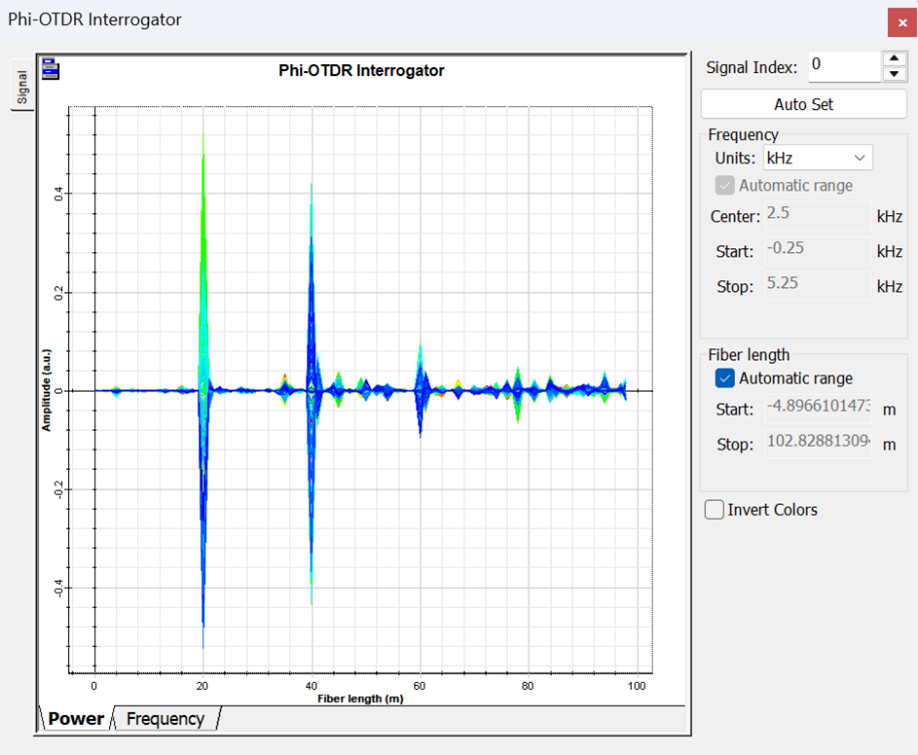Screen dimensions: 918x755
Task: Toggle Automatic range under Frequency
Action: (725, 186)
